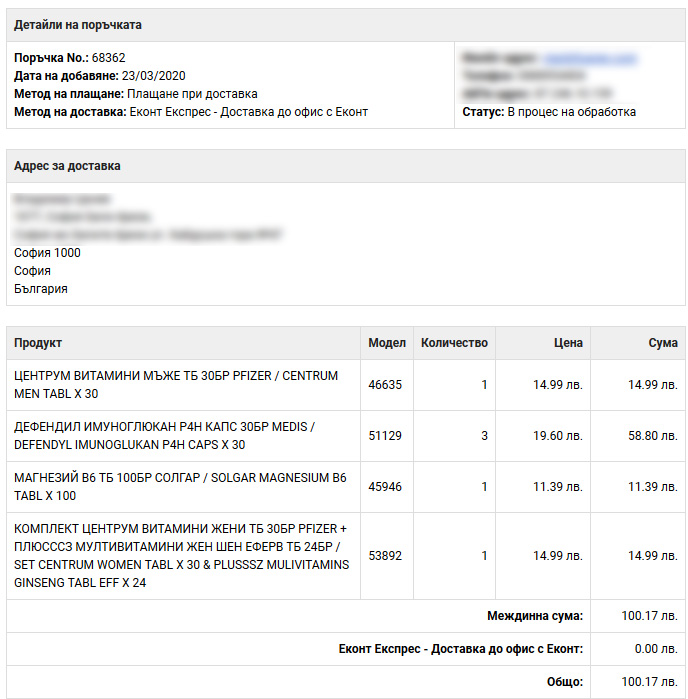Click the "Модел" column header
This screenshot has width=688, height=699.
point(387,343)
